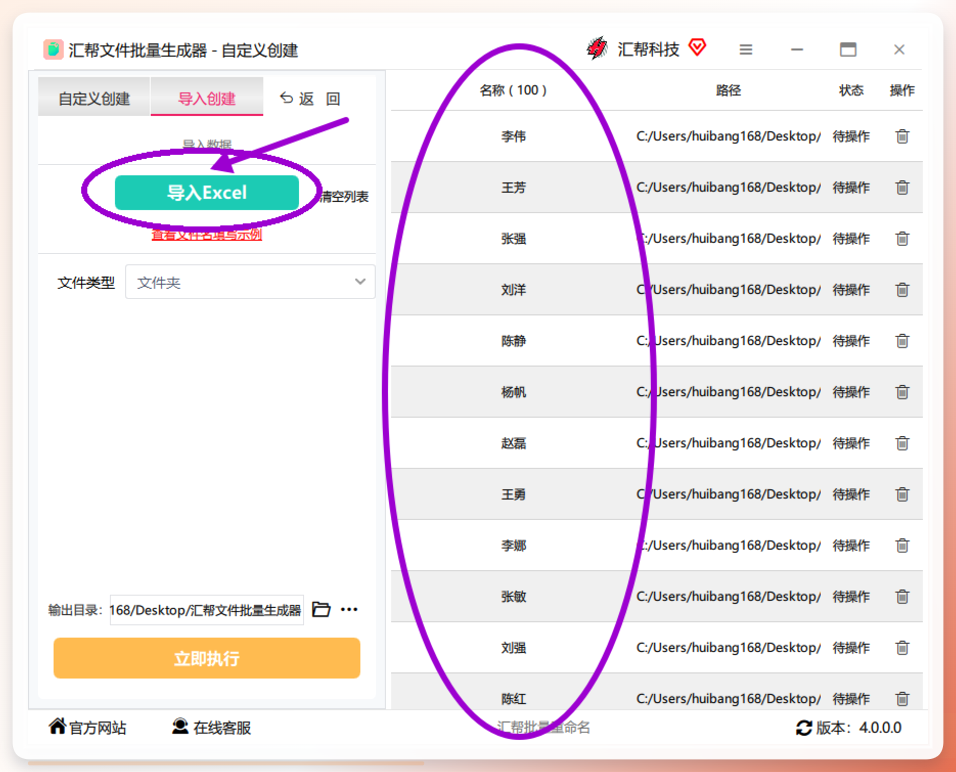Open the hamburger menu in title bar
Viewport: 956px width, 772px height.
pos(746,49)
